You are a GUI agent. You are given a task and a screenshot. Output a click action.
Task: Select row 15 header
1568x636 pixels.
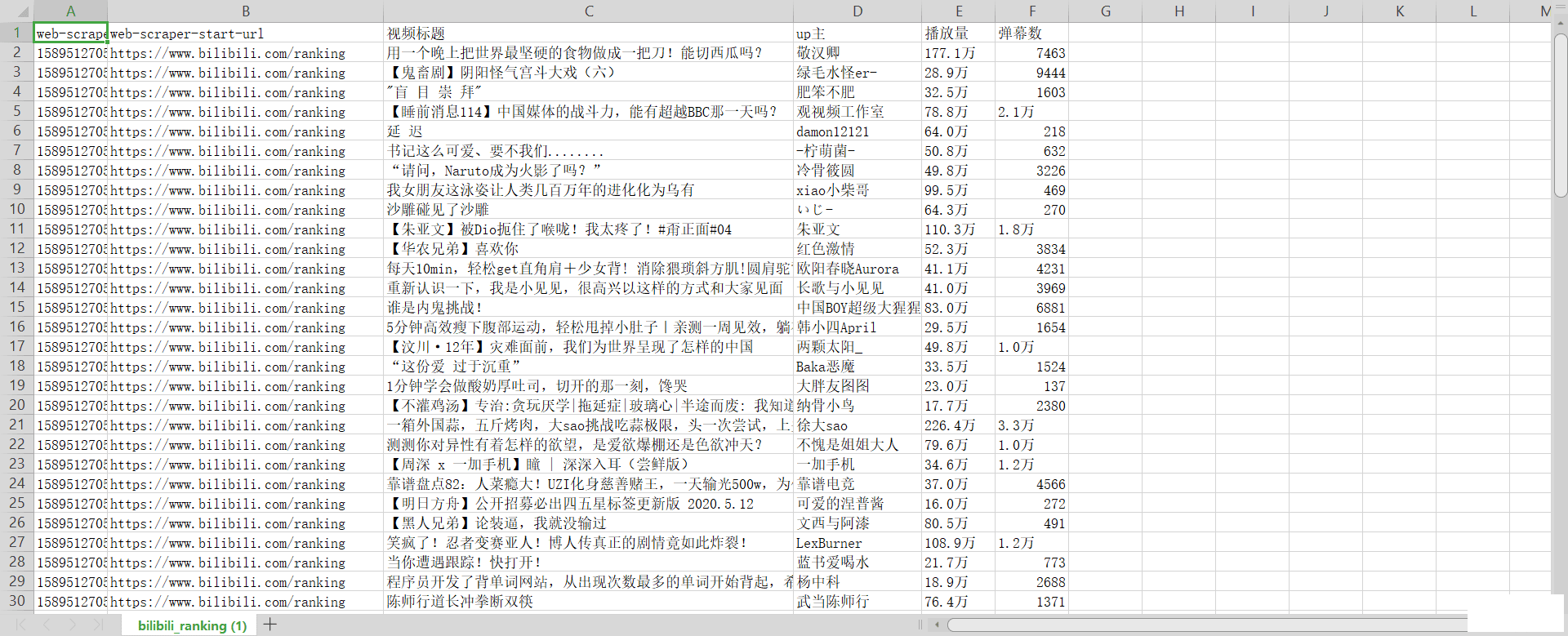coord(16,307)
